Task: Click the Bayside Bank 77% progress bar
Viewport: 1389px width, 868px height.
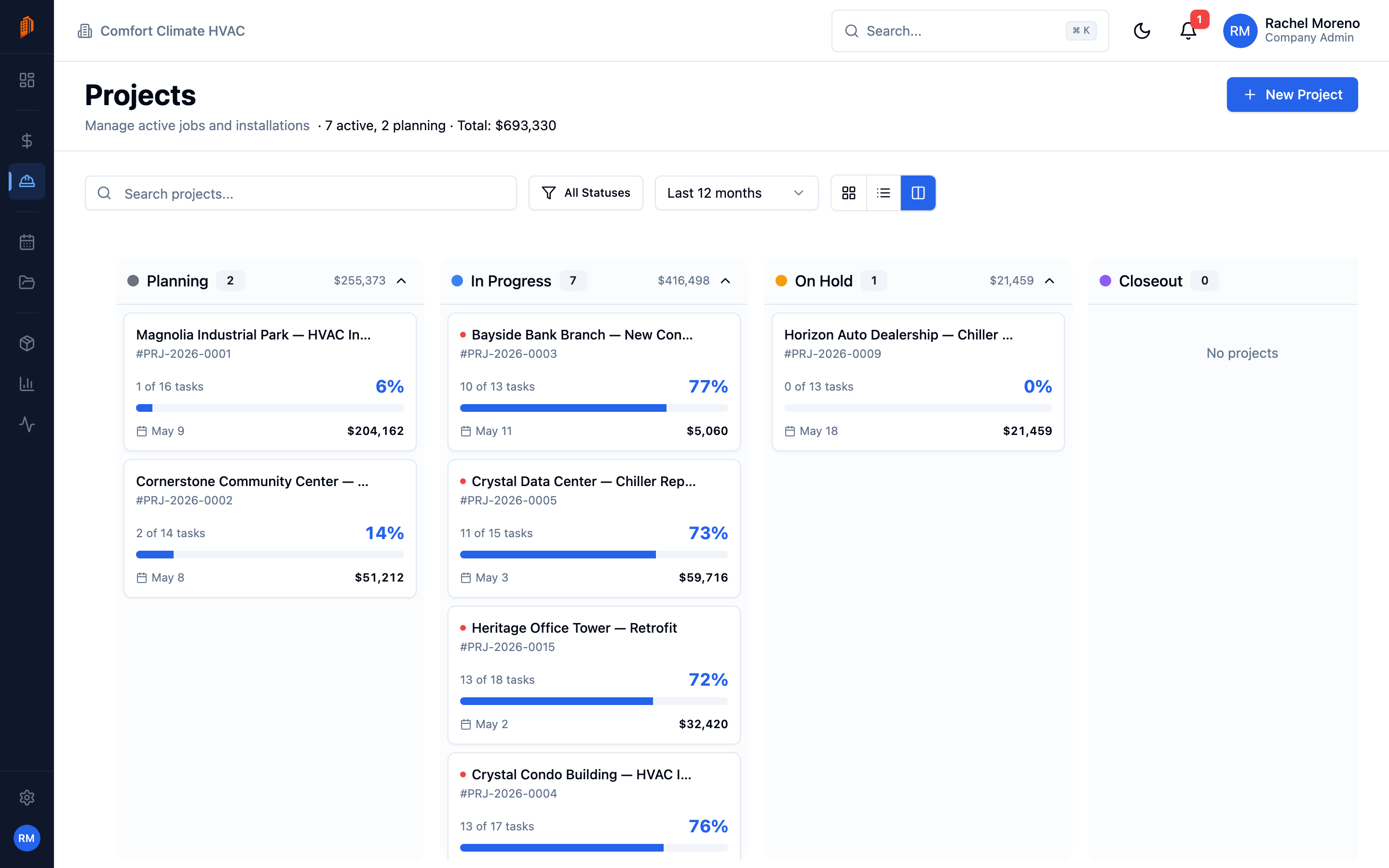Action: [594, 408]
